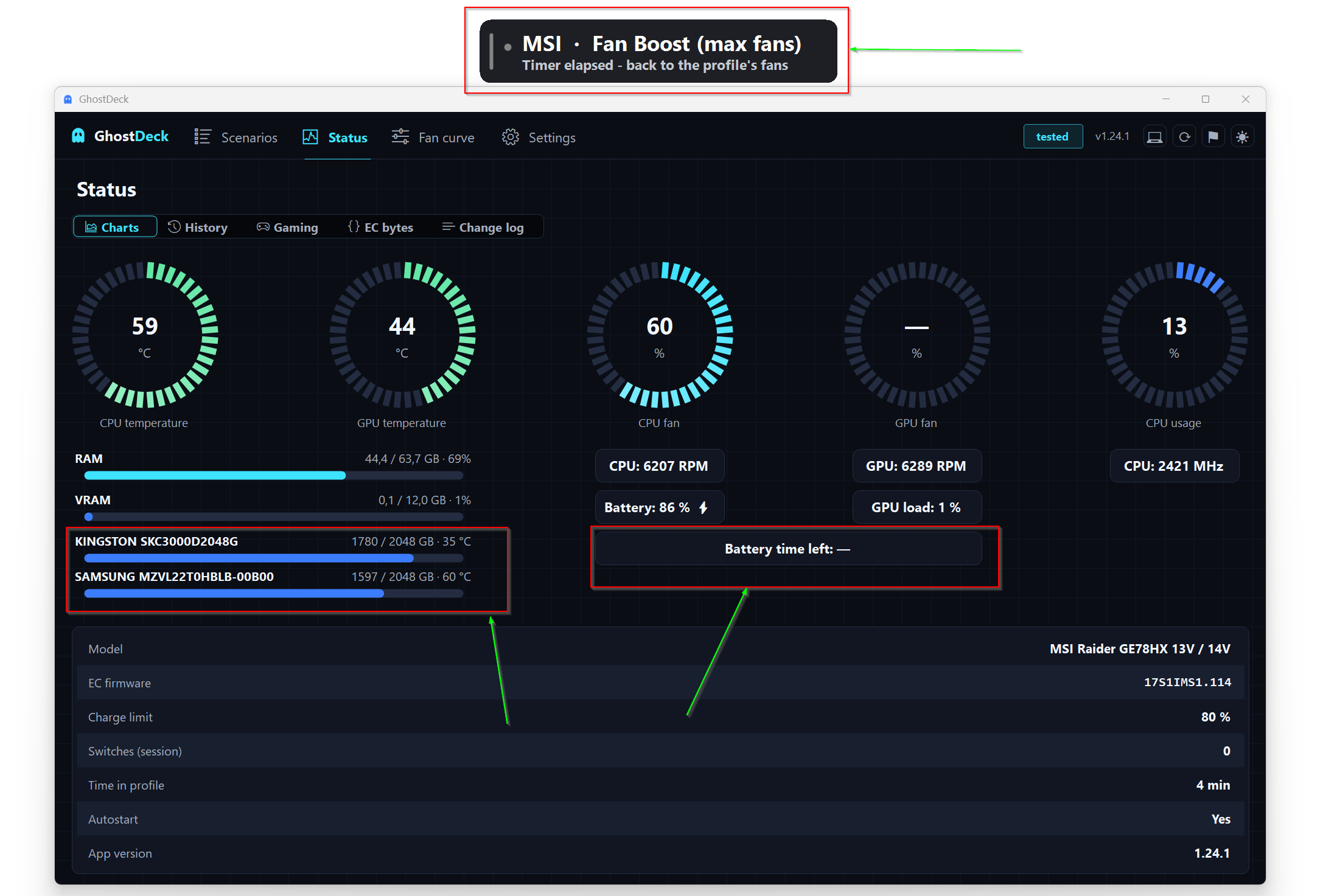The height and width of the screenshot is (896, 1323).
Task: Minimize the GhostDeck window
Action: pyautogui.click(x=1166, y=99)
